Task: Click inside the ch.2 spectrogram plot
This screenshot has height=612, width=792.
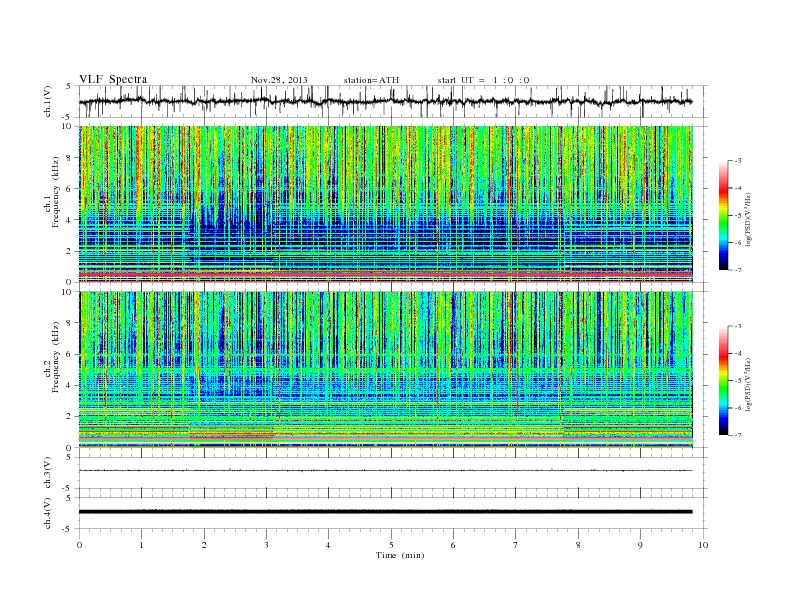Action: (386, 370)
